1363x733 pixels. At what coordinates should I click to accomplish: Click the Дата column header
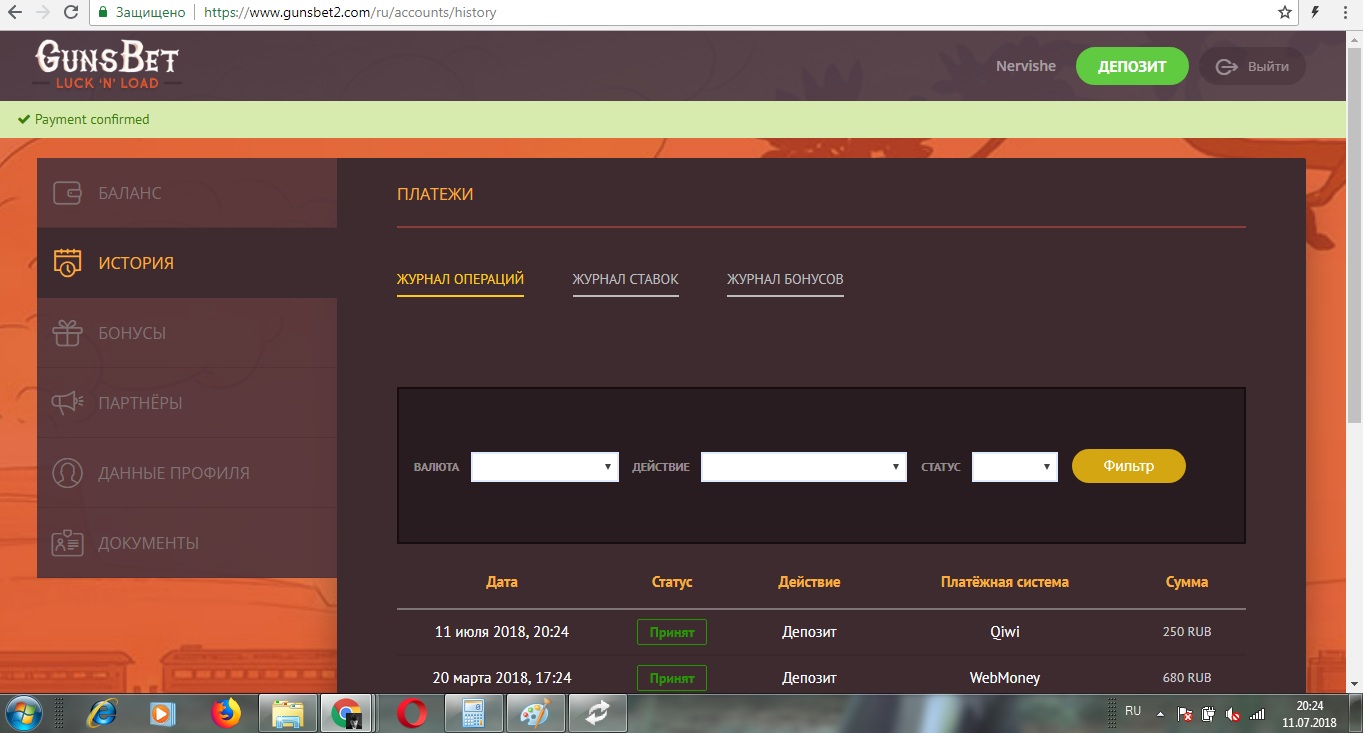pos(502,582)
